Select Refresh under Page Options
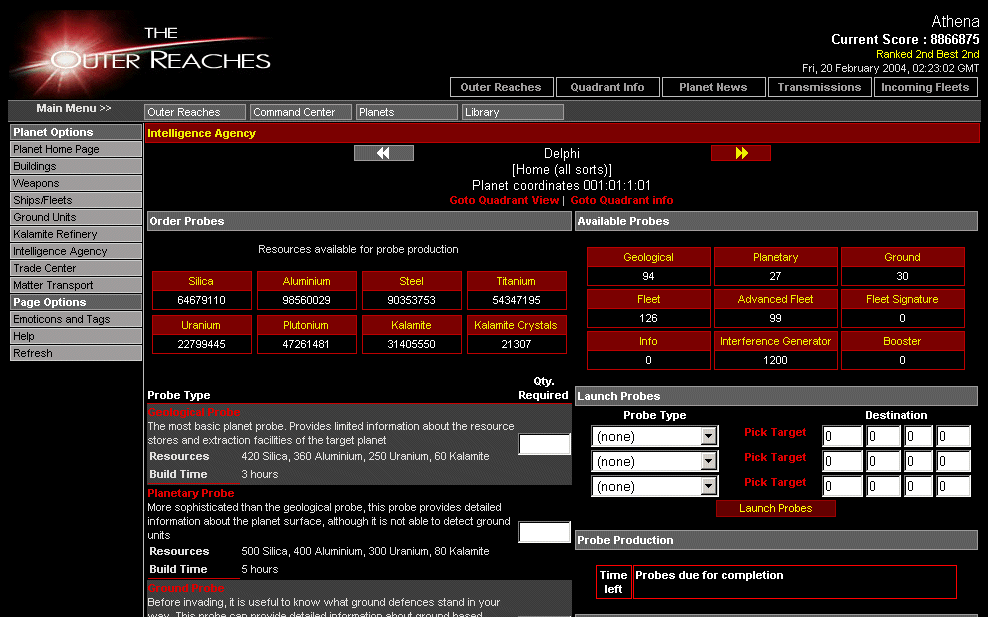The image size is (988, 617). [76, 353]
